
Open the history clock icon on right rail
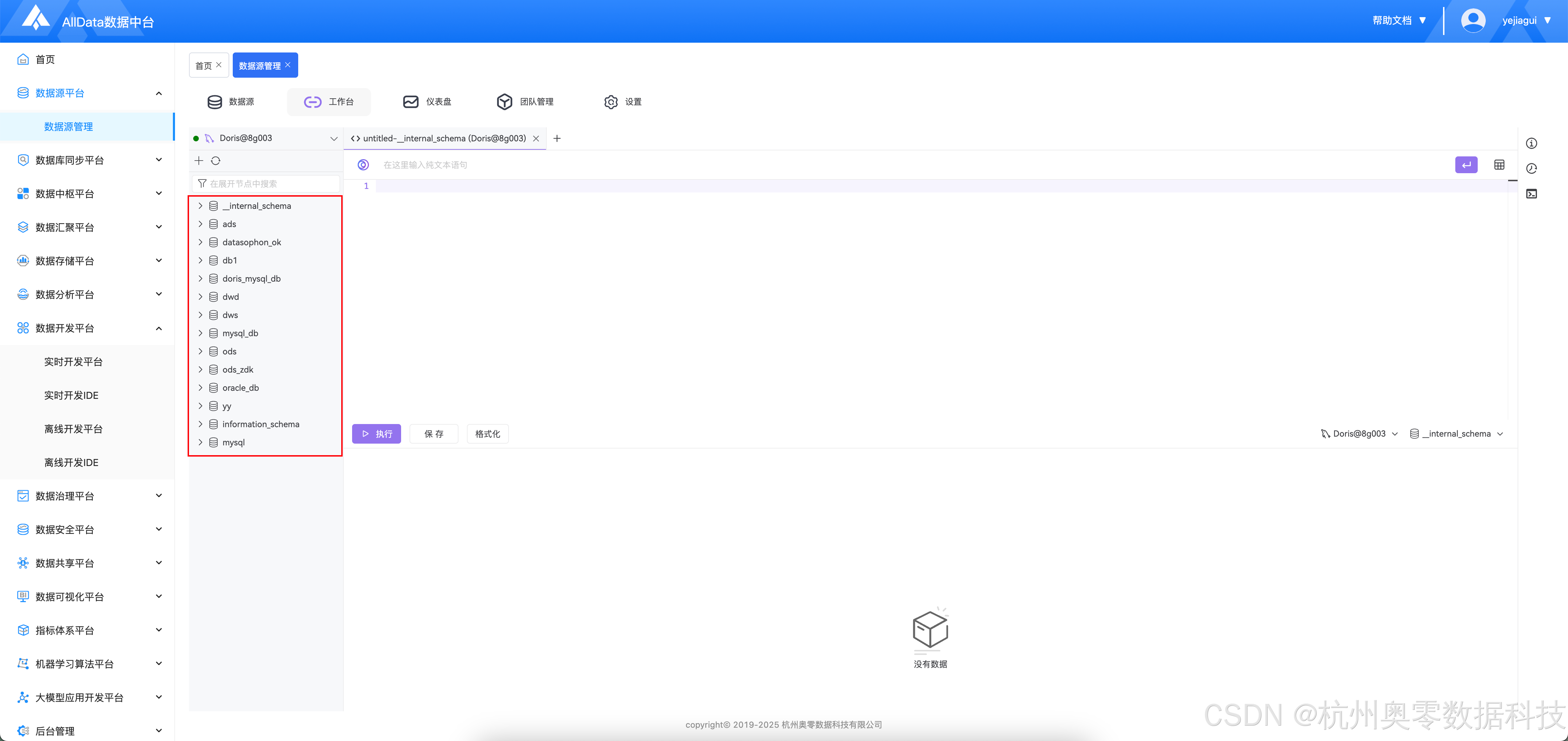(1532, 169)
